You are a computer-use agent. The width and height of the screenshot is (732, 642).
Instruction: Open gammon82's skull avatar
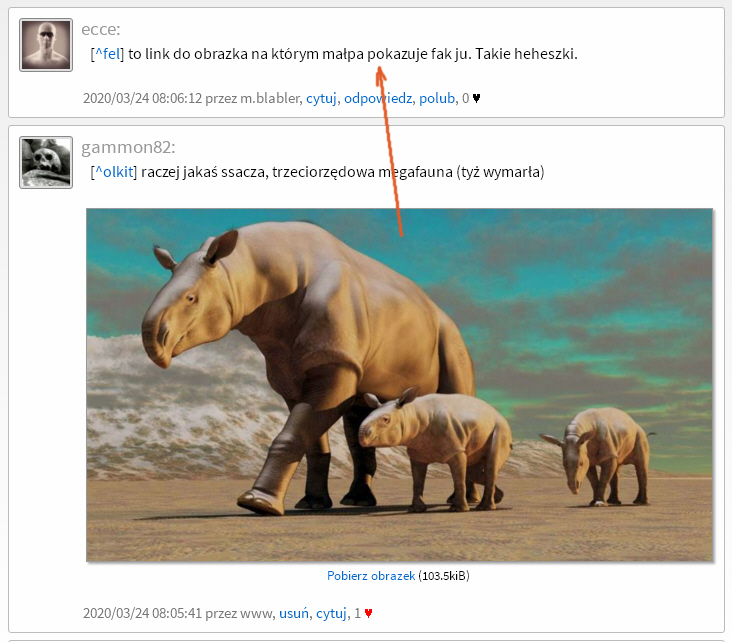(46, 162)
